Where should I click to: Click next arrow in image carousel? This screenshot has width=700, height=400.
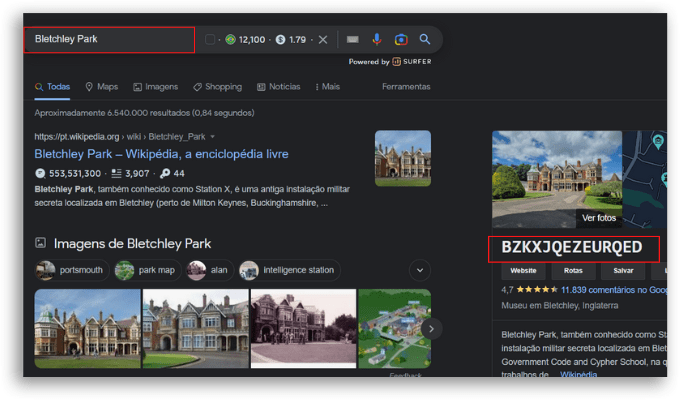(x=431, y=329)
